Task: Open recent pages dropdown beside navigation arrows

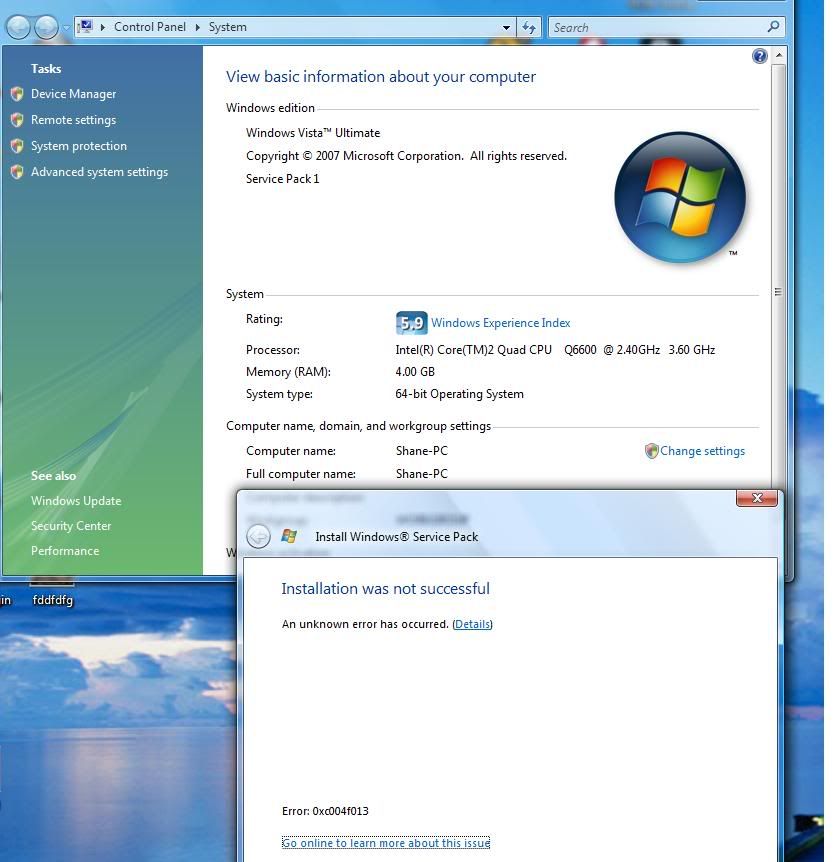Action: pyautogui.click(x=66, y=27)
